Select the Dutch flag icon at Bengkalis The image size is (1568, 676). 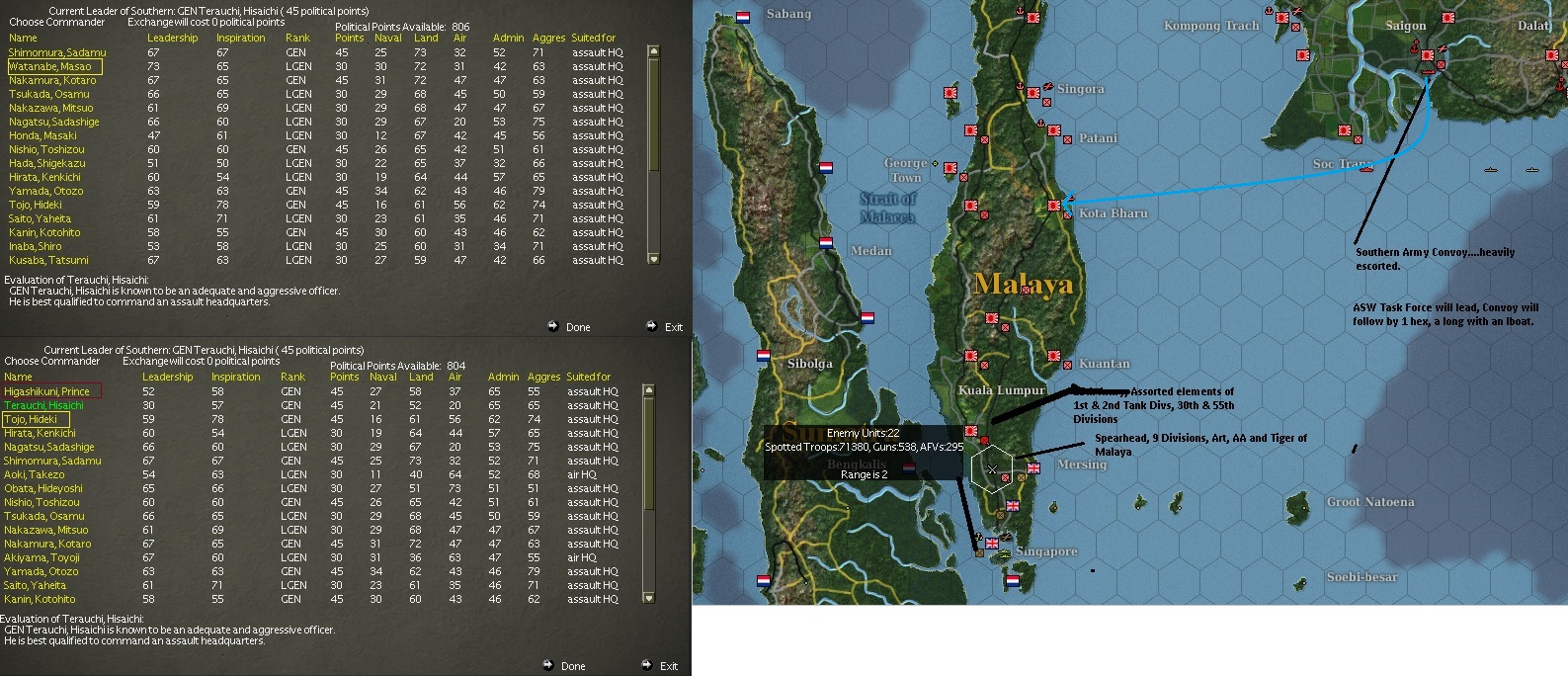909,468
